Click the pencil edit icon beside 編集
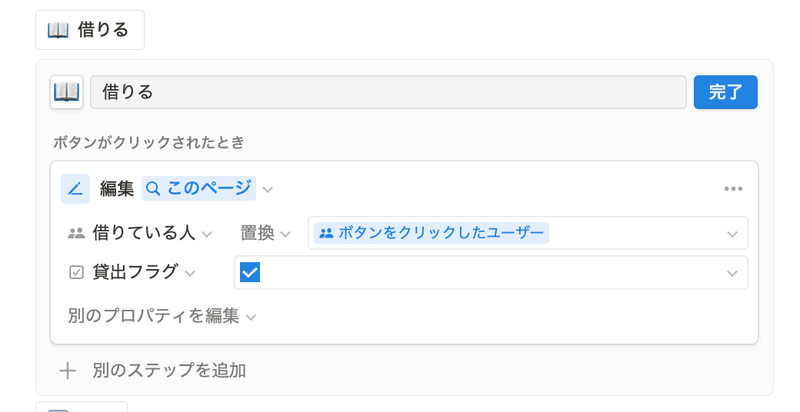Screen dimensions: 800x412 tap(76, 189)
